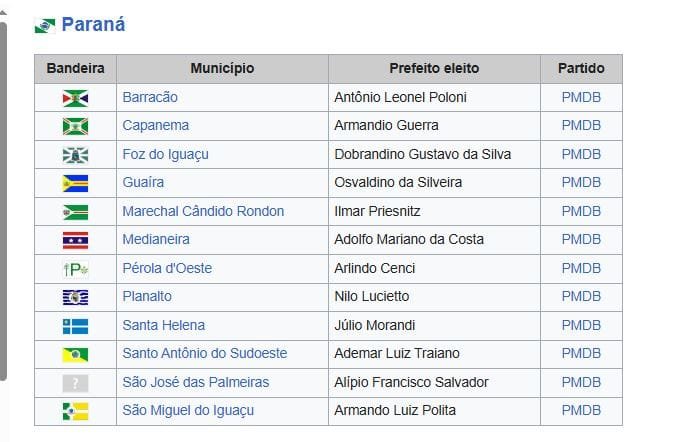Screen dimensions: 682x442
Task: Click the Paraná state flag icon
Action: [45, 25]
